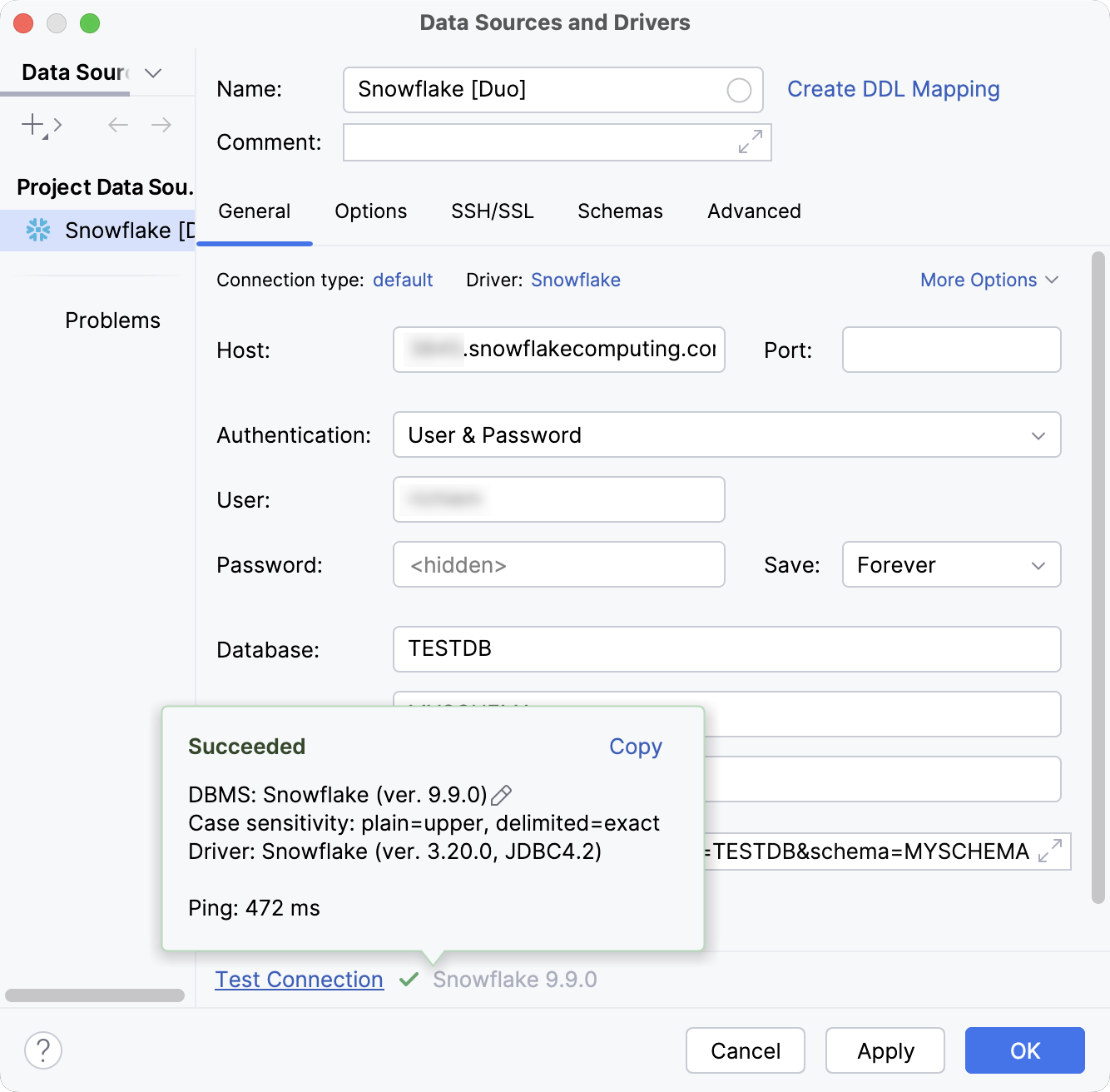The height and width of the screenshot is (1092, 1110).
Task: Expand the JDBC URL editor icon
Action: point(1050,851)
